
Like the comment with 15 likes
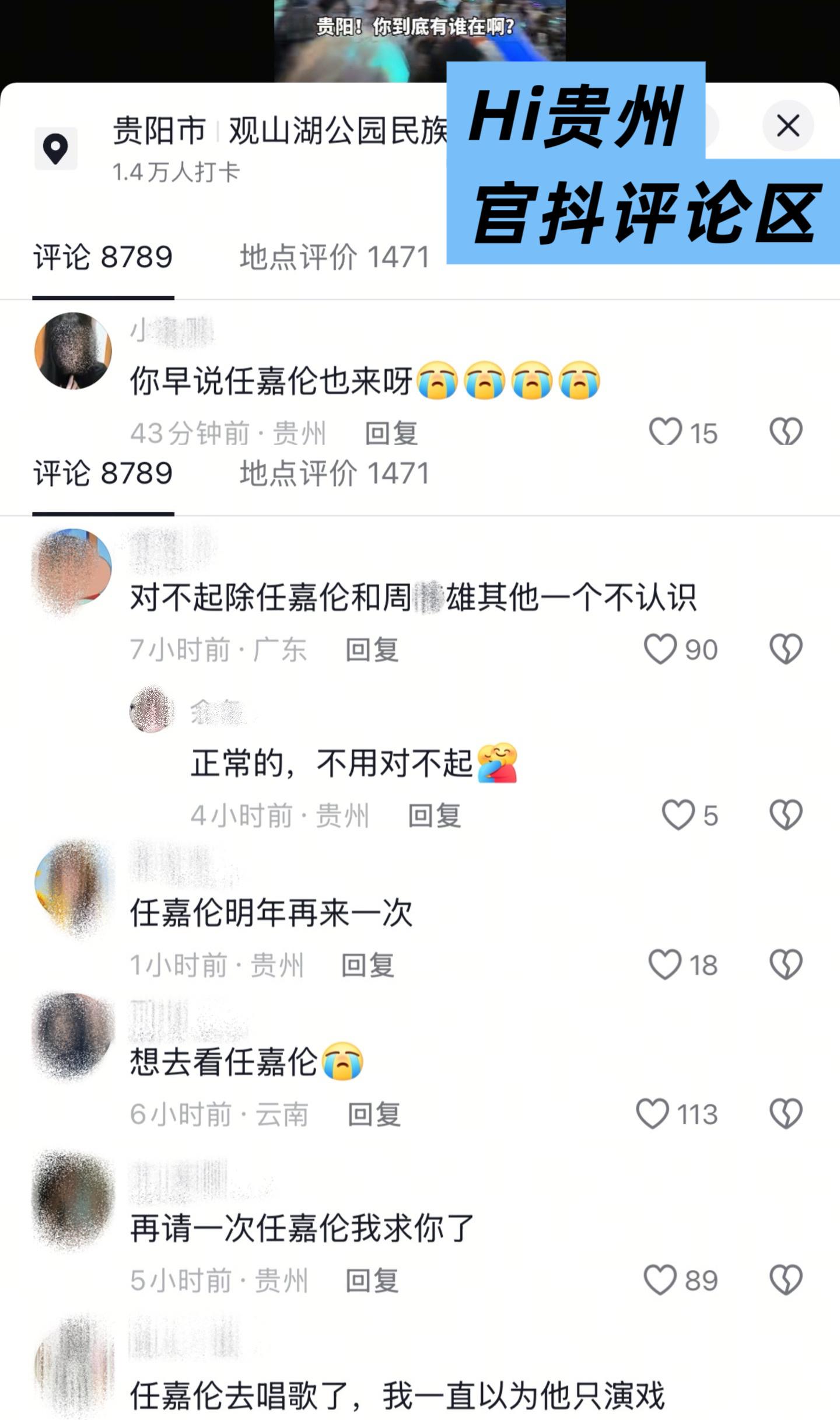click(x=666, y=432)
